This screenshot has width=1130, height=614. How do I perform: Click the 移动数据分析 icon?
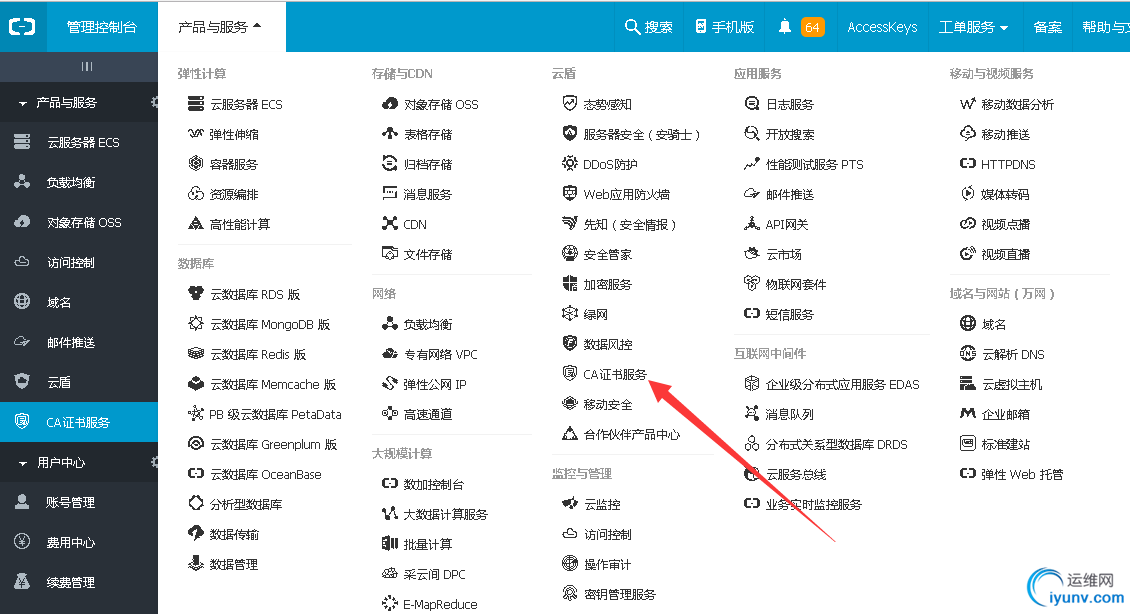coord(968,104)
